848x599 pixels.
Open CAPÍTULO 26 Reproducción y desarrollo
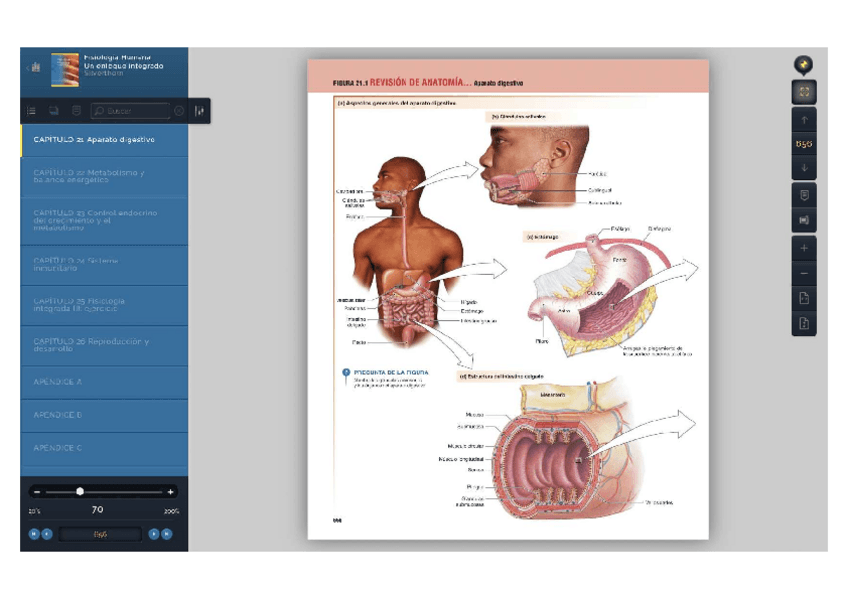[x=104, y=345]
